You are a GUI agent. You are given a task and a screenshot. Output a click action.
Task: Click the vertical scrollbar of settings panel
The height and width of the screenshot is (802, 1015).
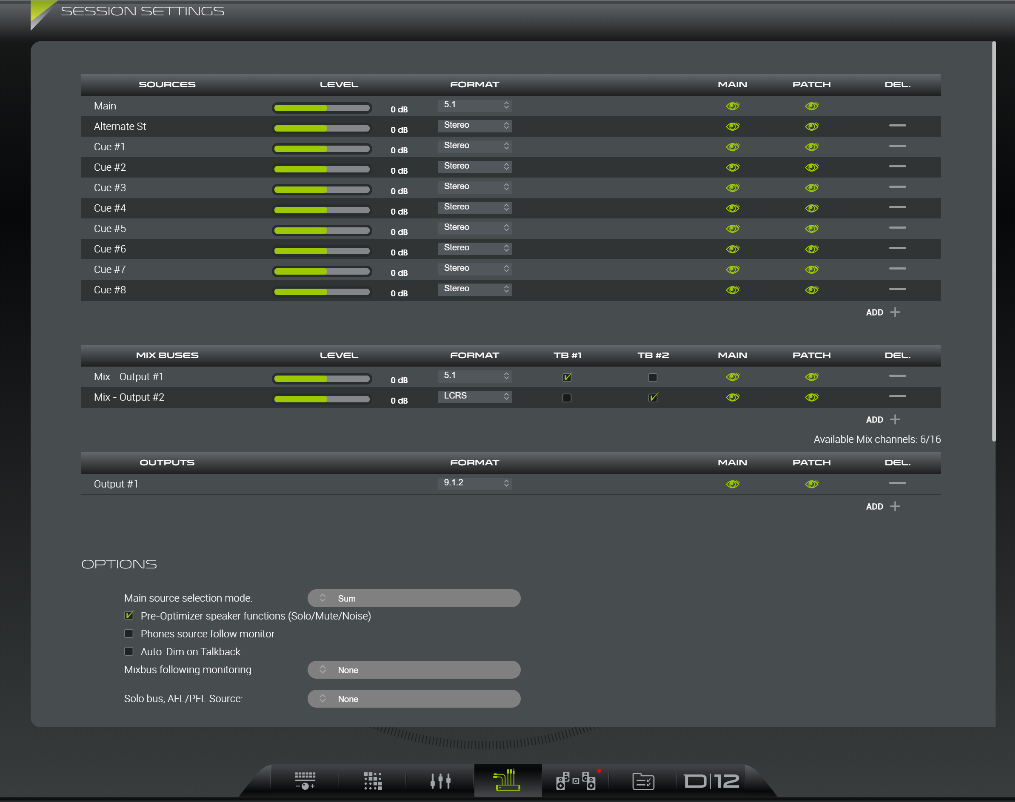click(994, 241)
